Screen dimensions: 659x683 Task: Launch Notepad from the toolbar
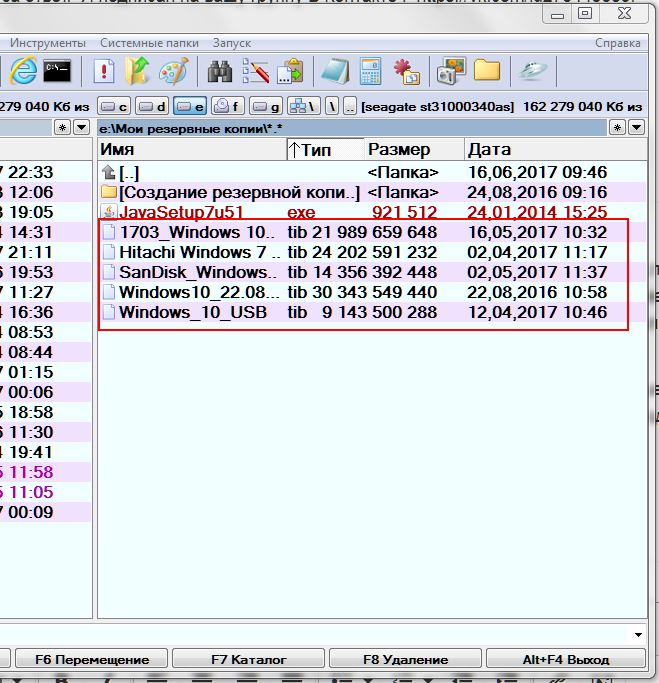(335, 71)
